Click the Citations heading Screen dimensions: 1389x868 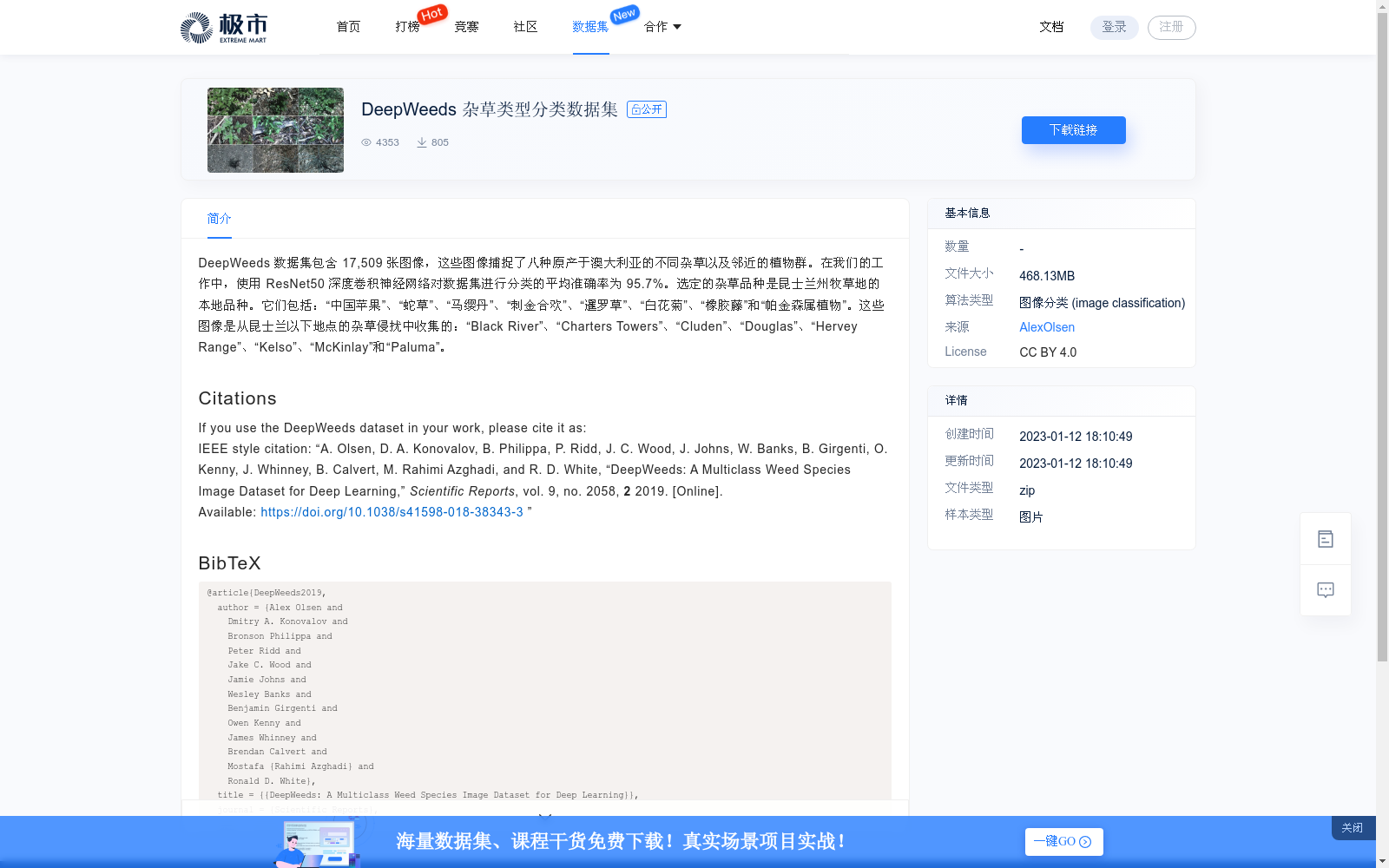[x=237, y=398]
